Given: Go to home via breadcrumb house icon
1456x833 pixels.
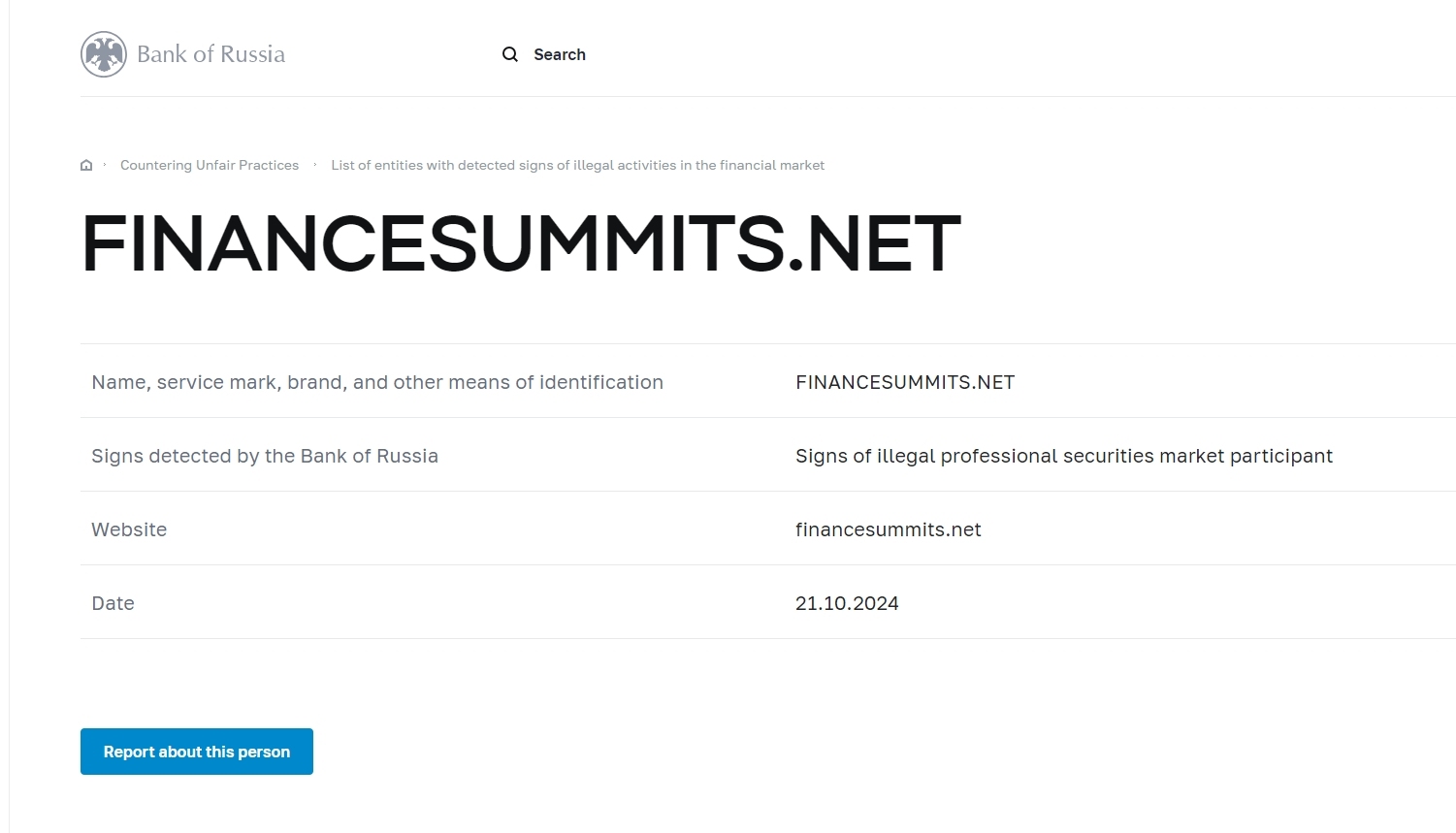Looking at the screenshot, I should (x=86, y=165).
